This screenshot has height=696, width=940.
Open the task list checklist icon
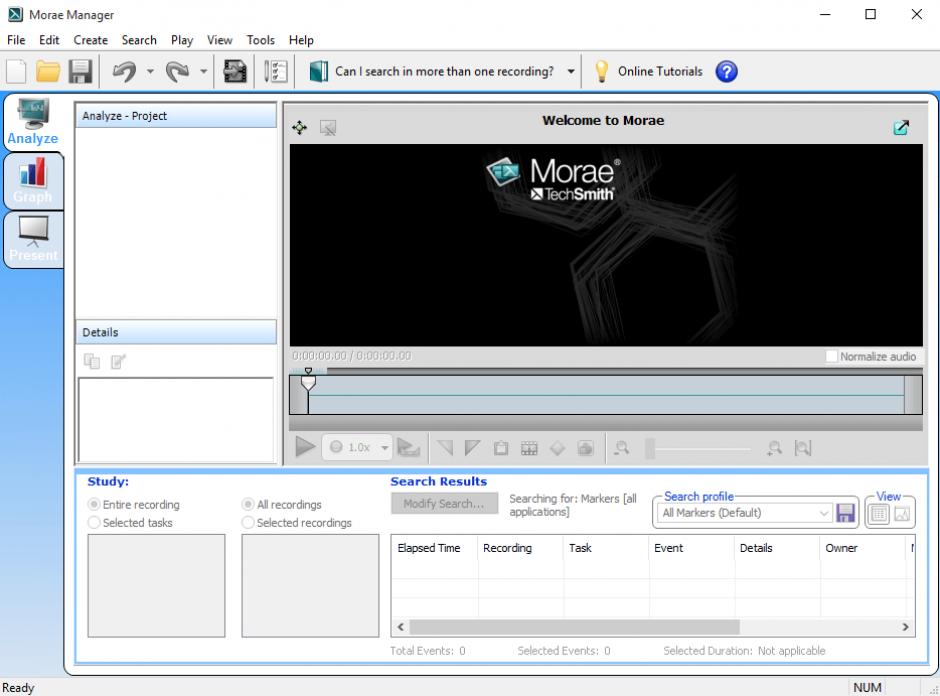[276, 71]
